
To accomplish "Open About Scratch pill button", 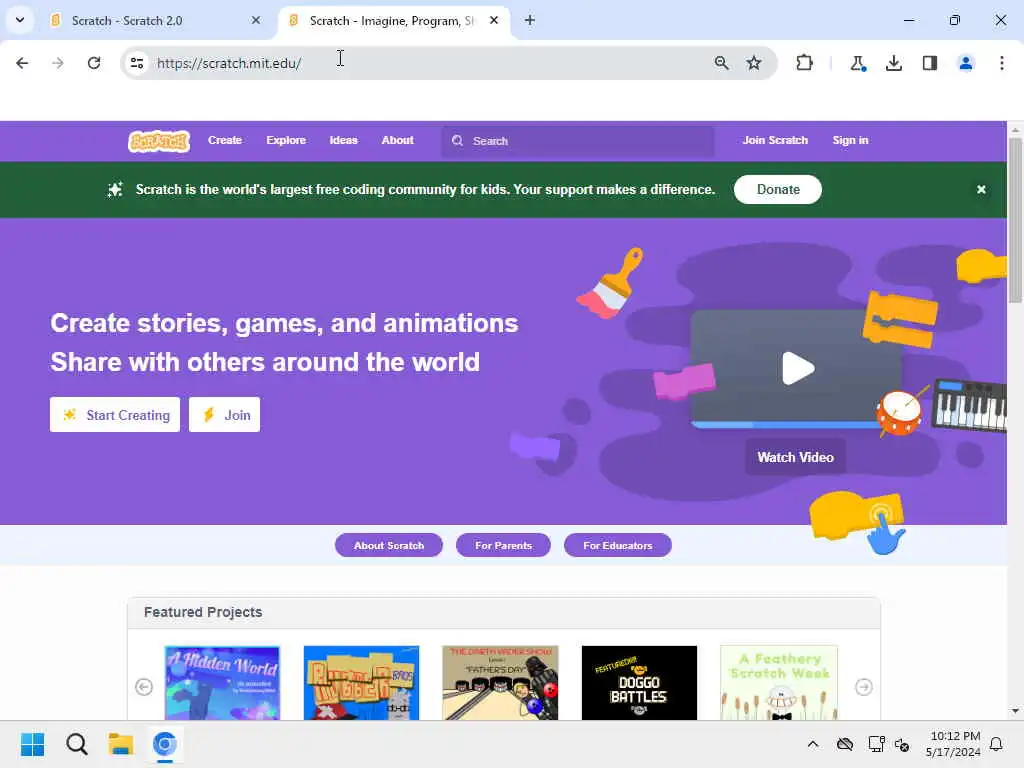I will click(x=389, y=545).
